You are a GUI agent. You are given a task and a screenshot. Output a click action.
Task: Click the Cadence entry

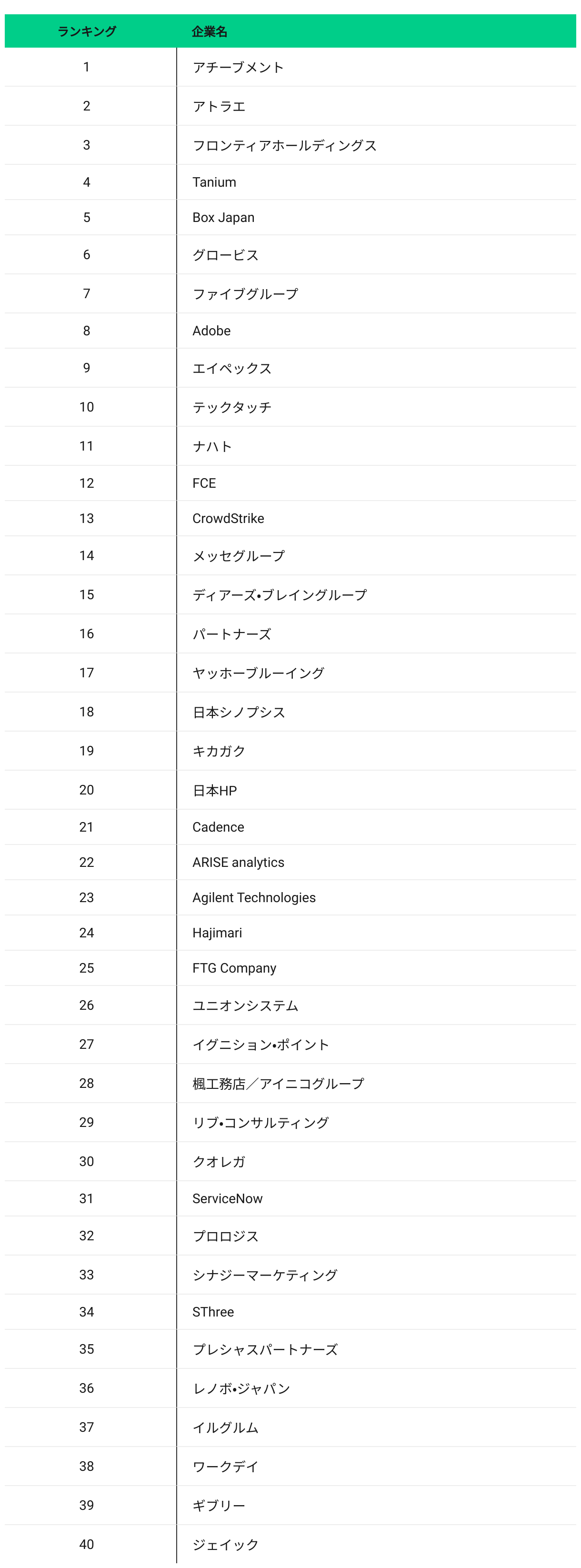click(218, 827)
